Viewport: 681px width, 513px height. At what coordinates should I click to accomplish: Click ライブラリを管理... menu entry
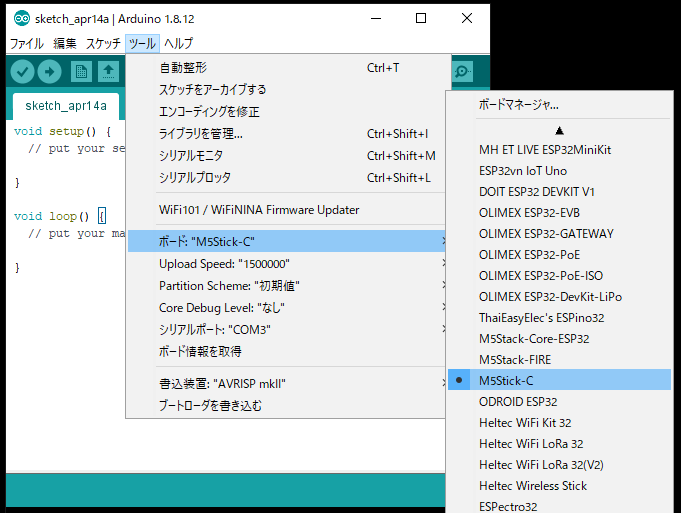[201, 134]
